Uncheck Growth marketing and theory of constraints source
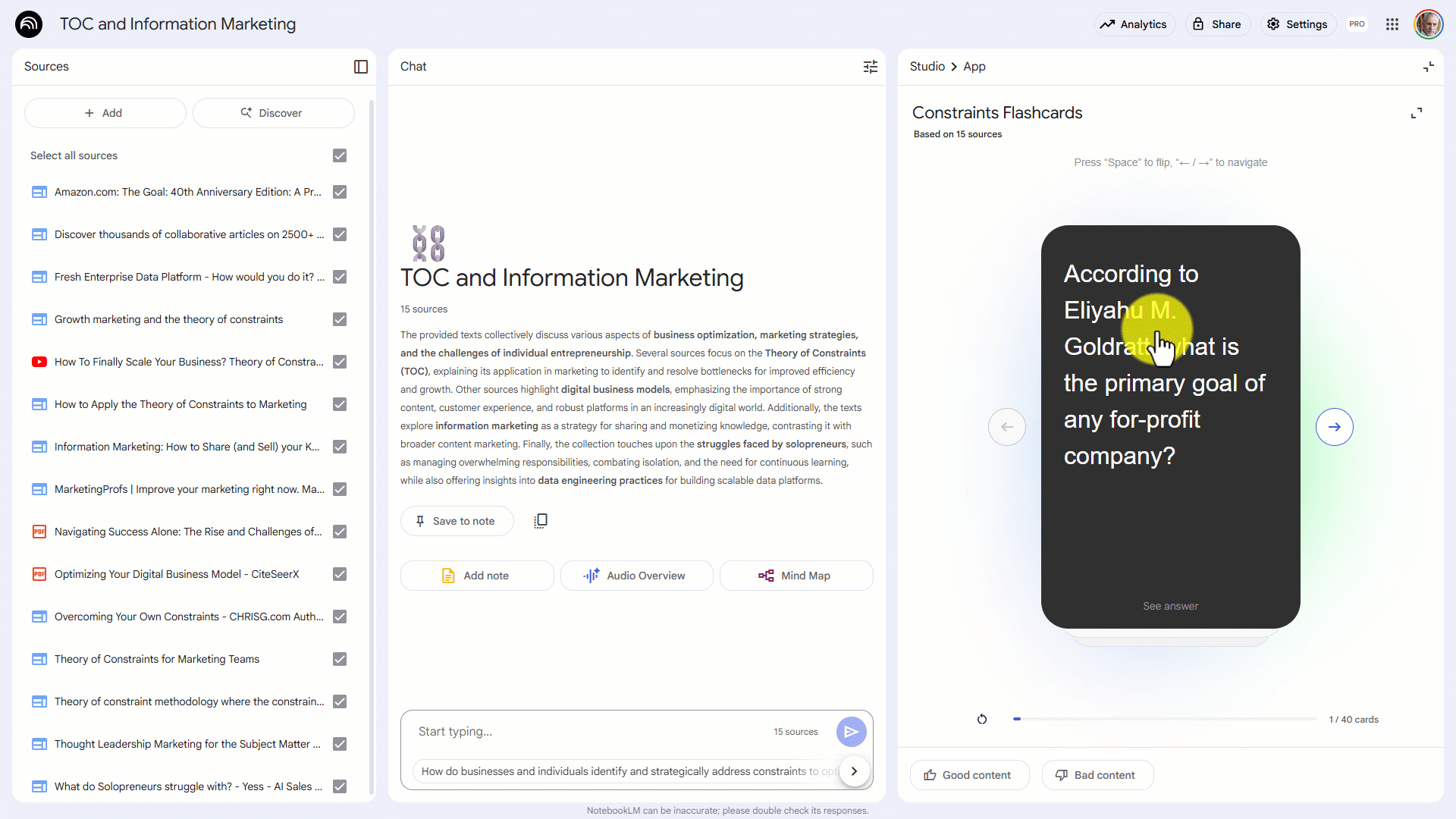 (340, 319)
